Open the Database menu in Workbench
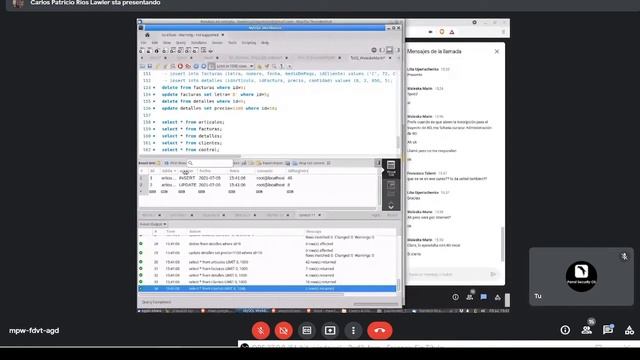 tap(199, 43)
